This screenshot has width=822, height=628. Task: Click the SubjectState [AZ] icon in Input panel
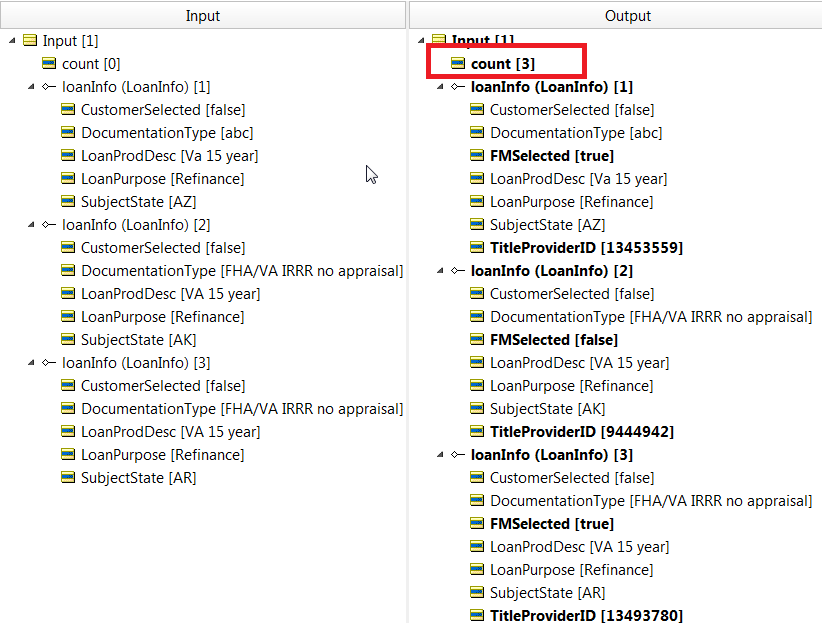pyautogui.click(x=68, y=202)
